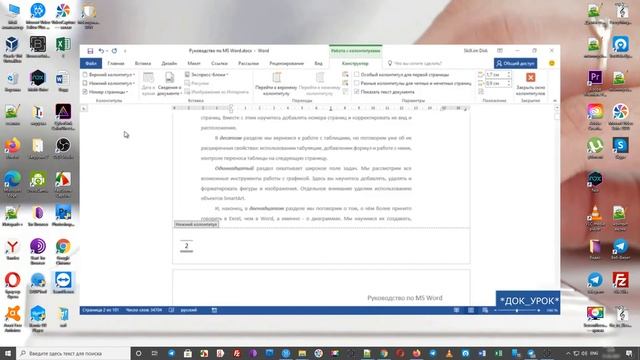Click the Save icon in Word's quick access toolbar
Image resolution: width=640 pixels, height=360 pixels.
click(x=90, y=51)
